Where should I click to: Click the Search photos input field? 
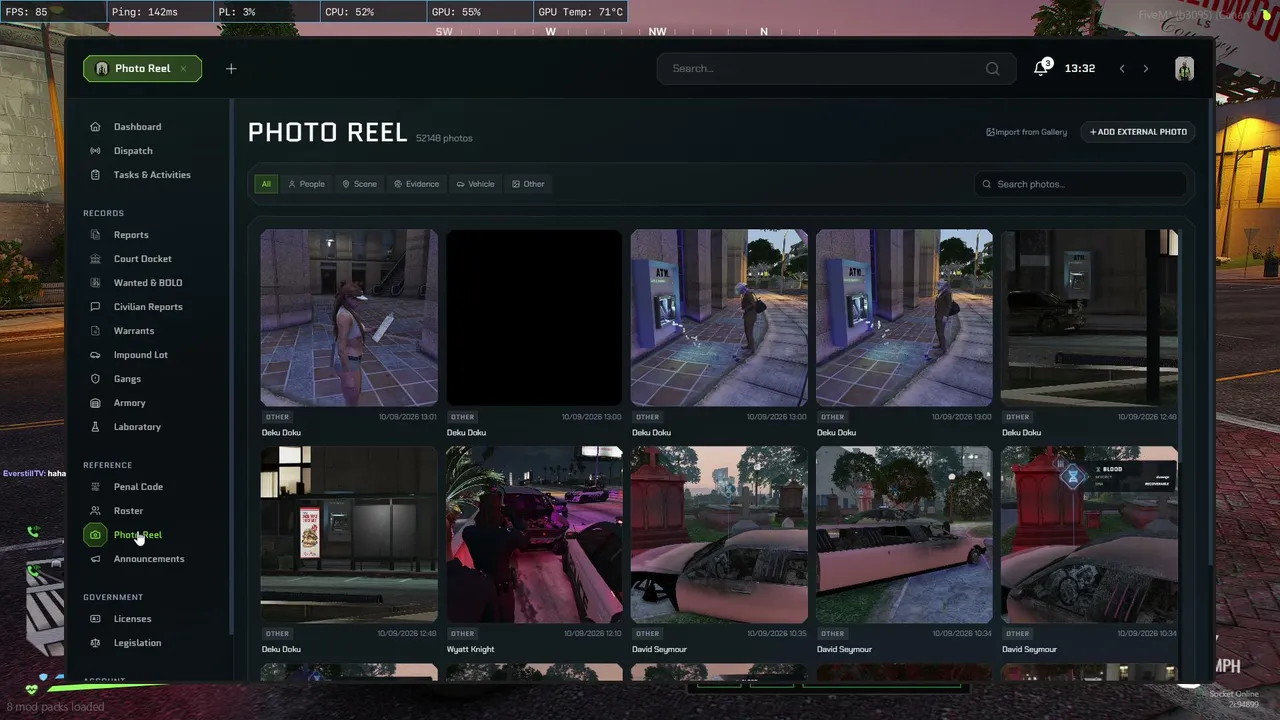[1080, 184]
